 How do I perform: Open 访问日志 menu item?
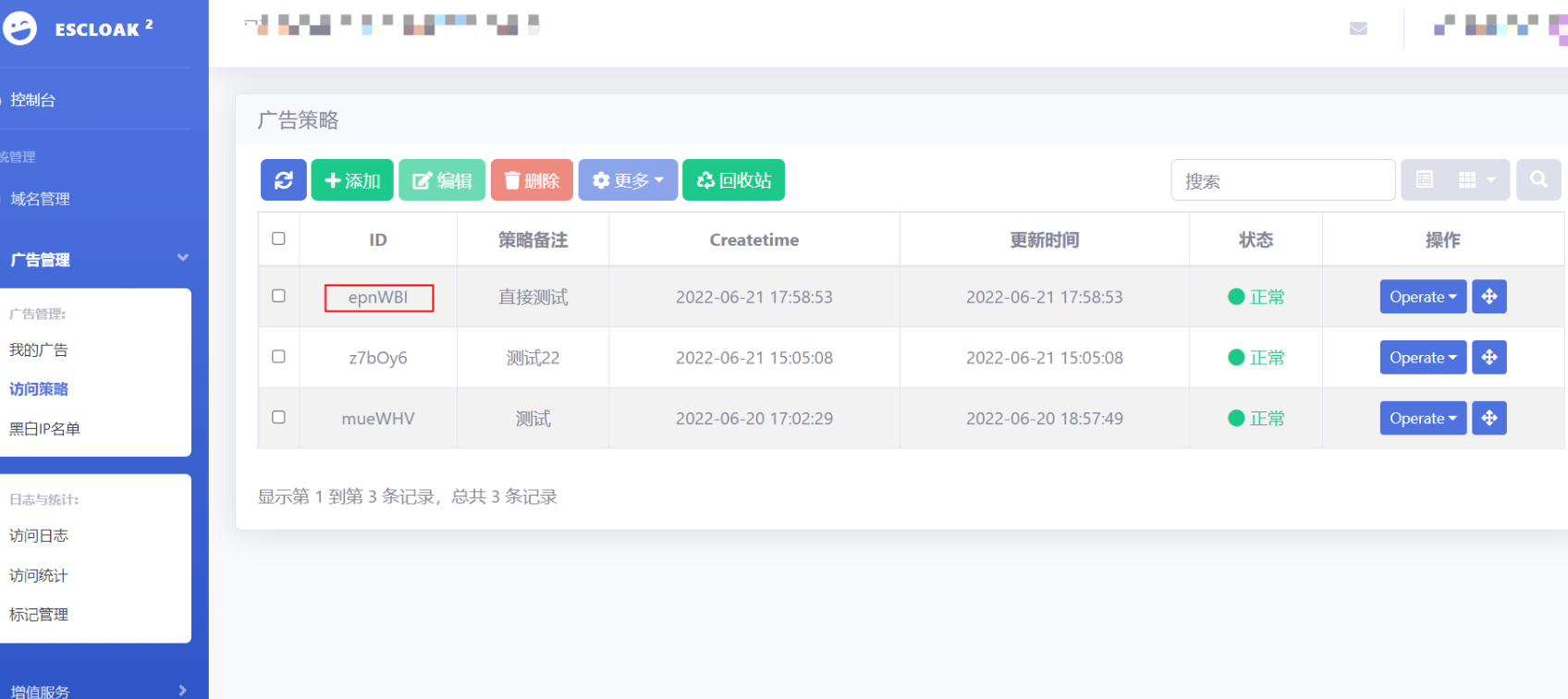coord(39,535)
